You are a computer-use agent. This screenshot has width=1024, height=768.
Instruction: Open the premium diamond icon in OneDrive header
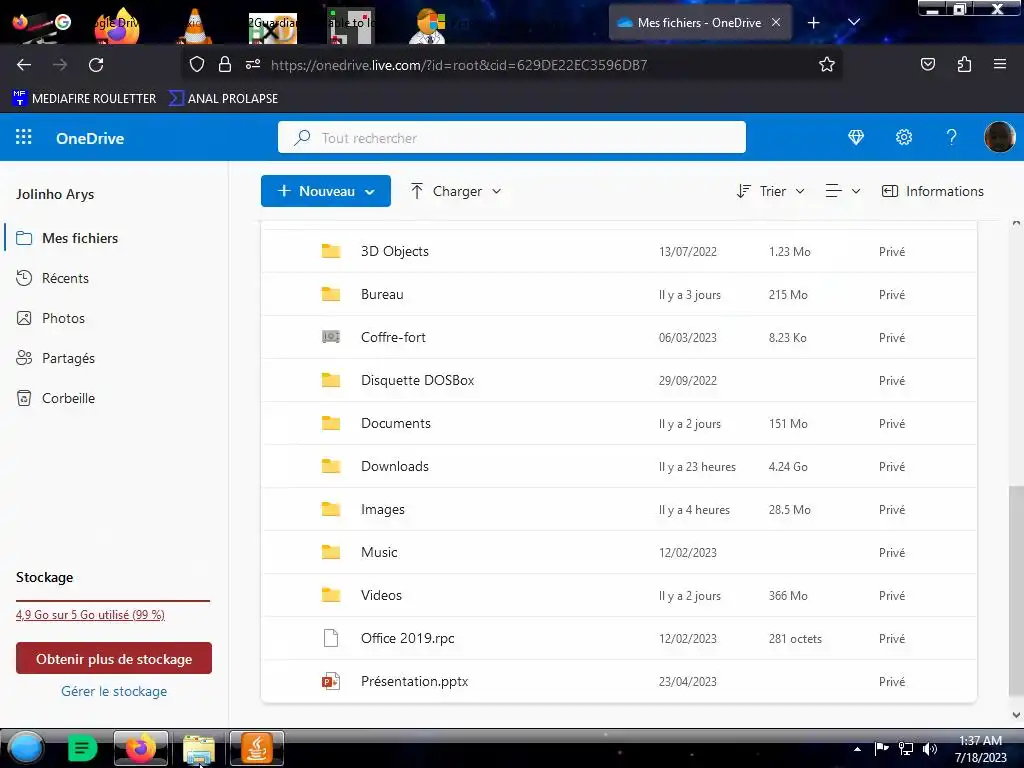(x=856, y=137)
